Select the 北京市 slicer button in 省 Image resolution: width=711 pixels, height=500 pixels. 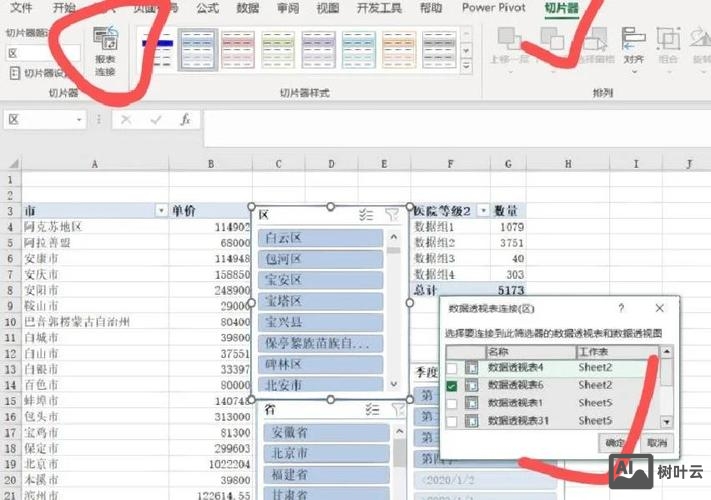(x=326, y=453)
